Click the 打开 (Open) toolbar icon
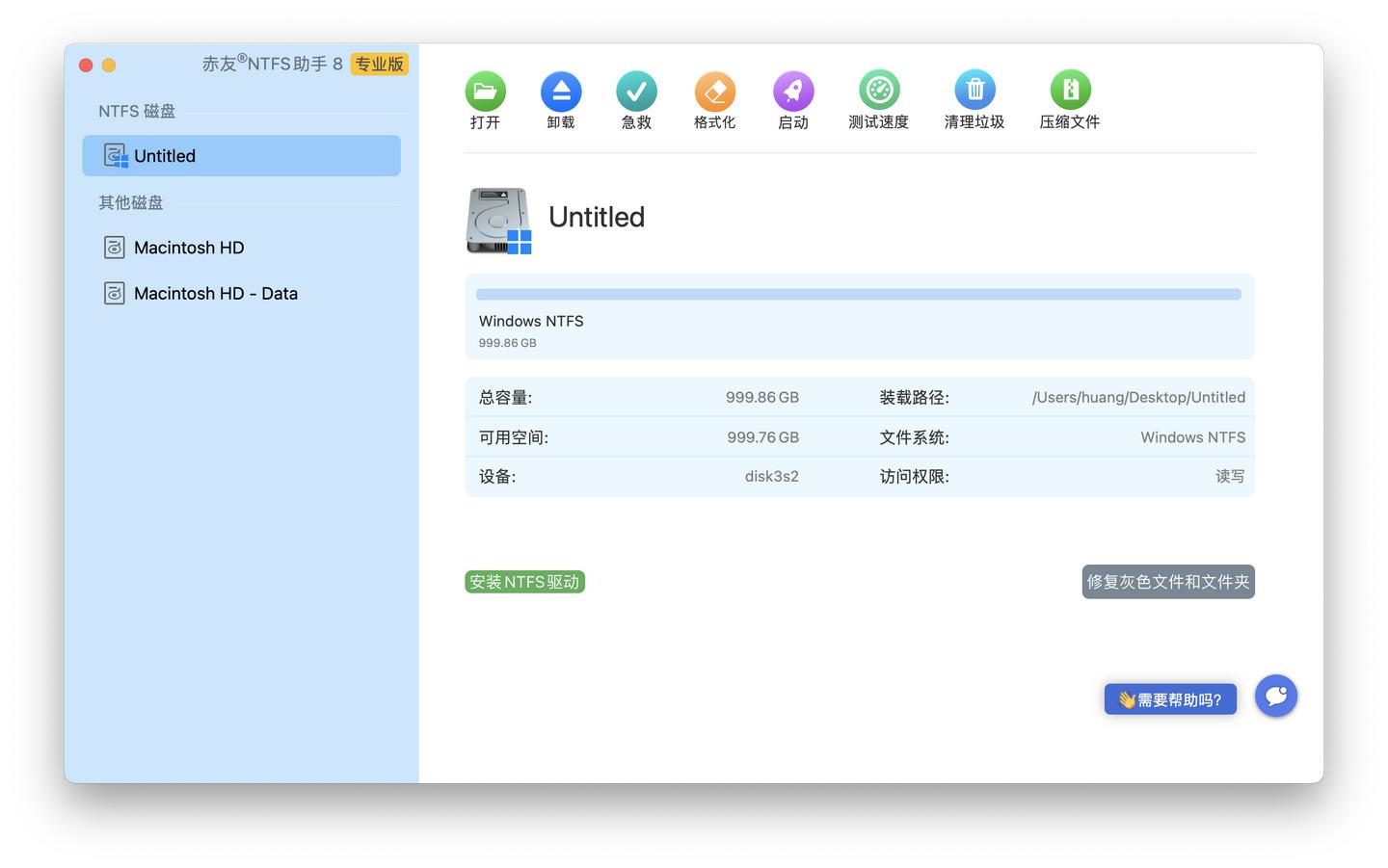 (485, 99)
